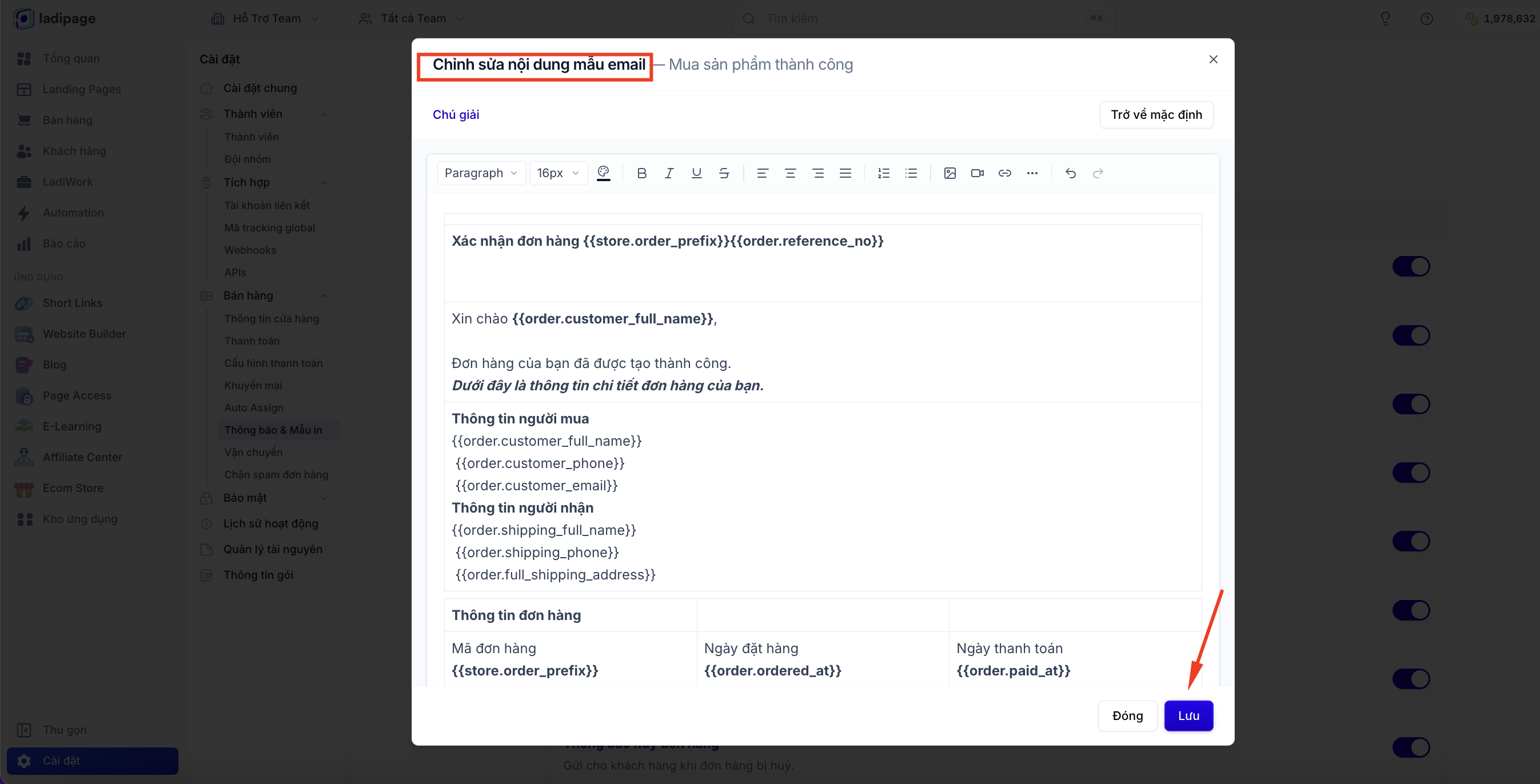This screenshot has height=784, width=1540.
Task: Toggle the third notification switch
Action: 1411,405
